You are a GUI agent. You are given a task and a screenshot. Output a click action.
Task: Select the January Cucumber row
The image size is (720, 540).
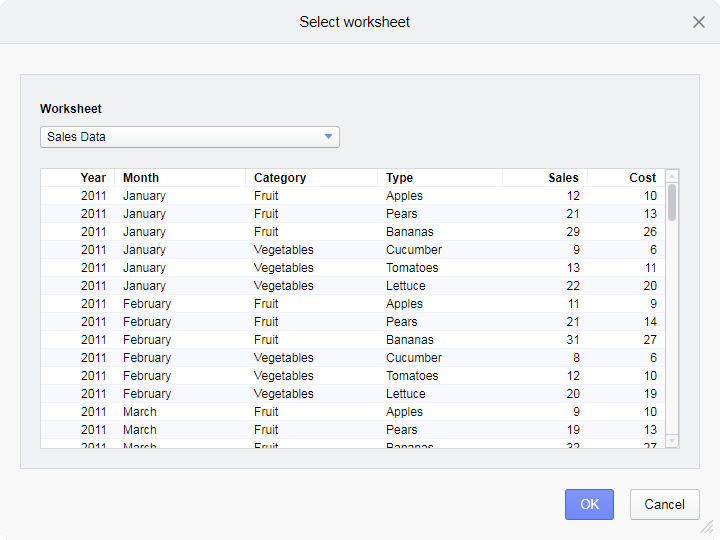tap(352, 250)
